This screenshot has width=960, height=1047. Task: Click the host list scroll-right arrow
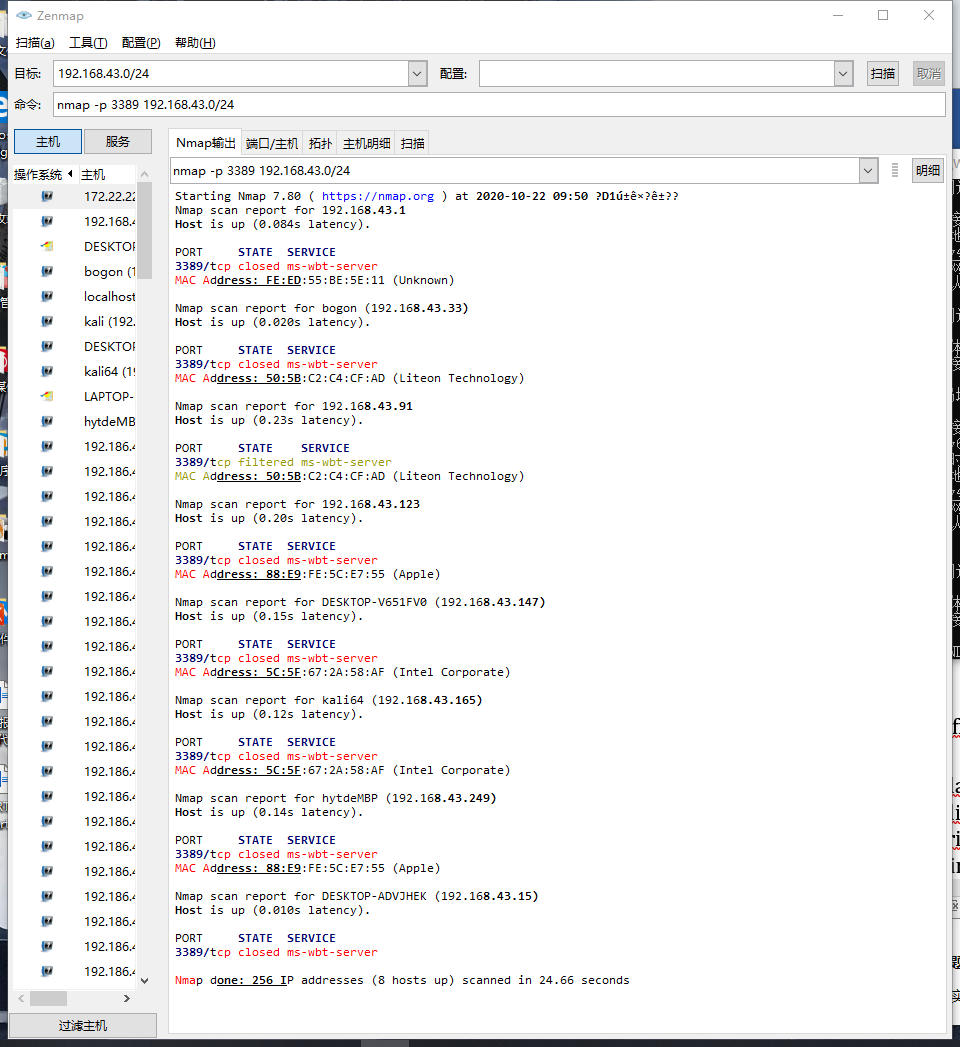click(x=127, y=998)
